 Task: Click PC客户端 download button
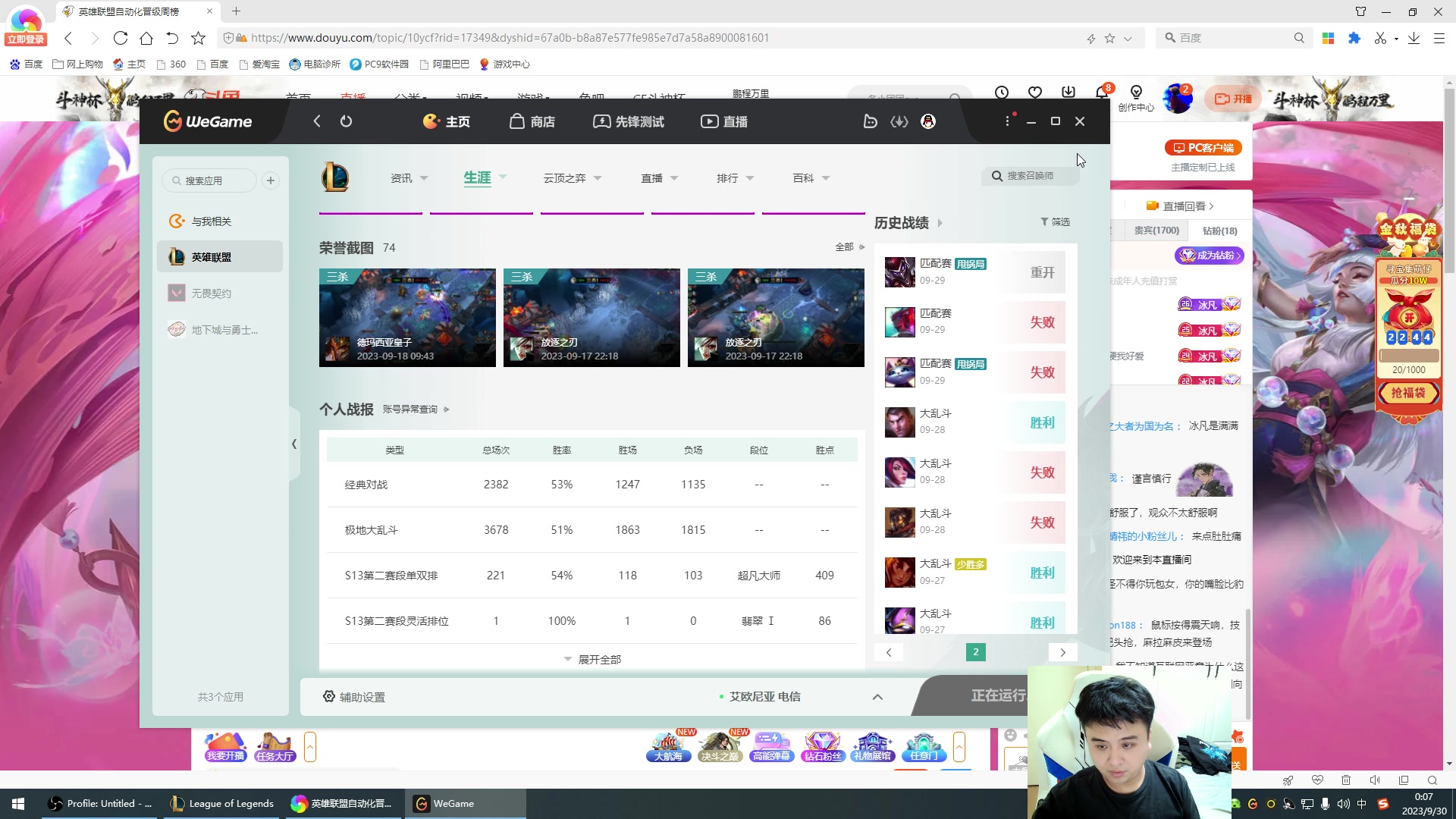(x=1203, y=148)
